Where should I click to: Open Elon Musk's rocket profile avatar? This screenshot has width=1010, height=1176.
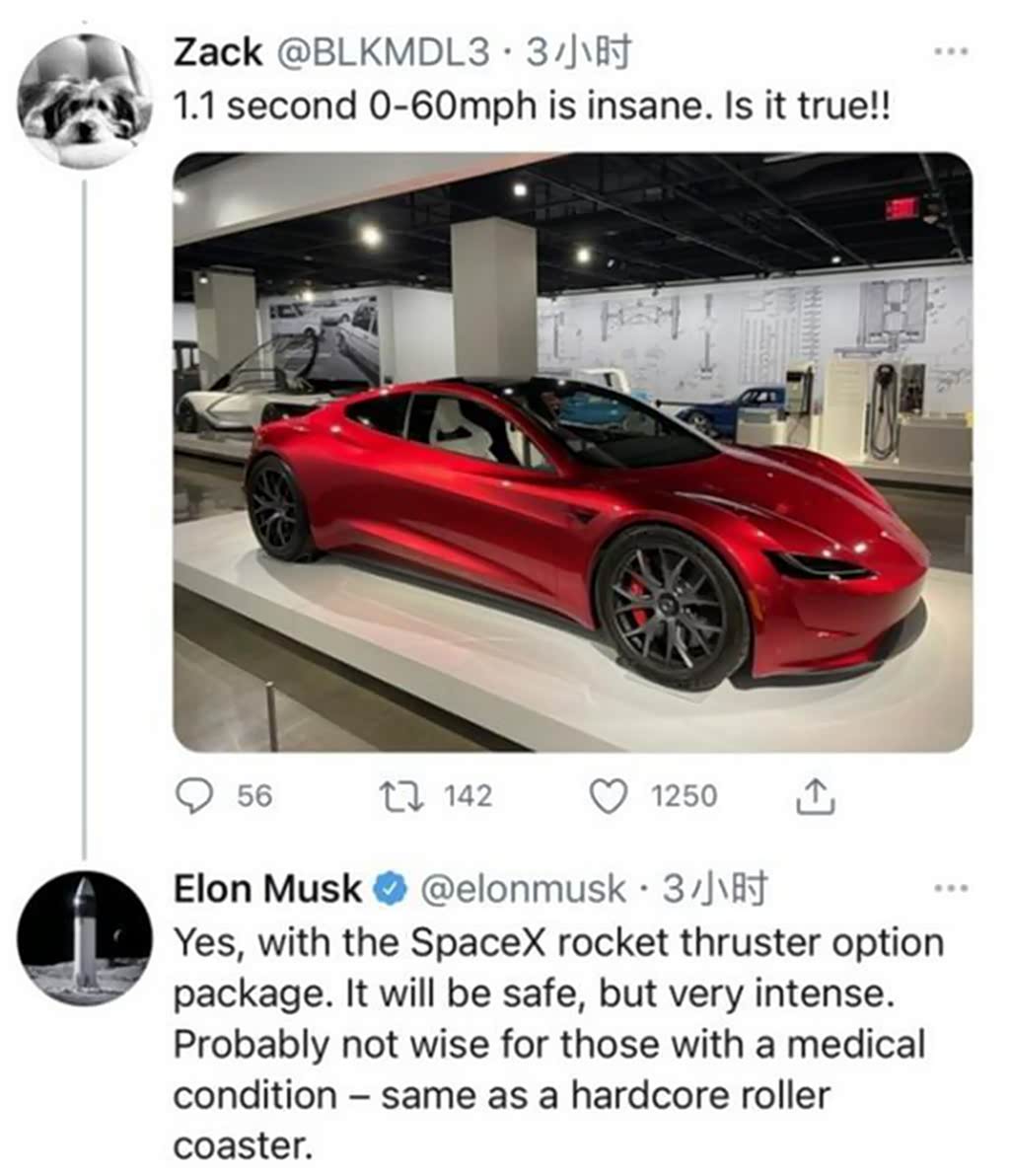click(x=86, y=937)
